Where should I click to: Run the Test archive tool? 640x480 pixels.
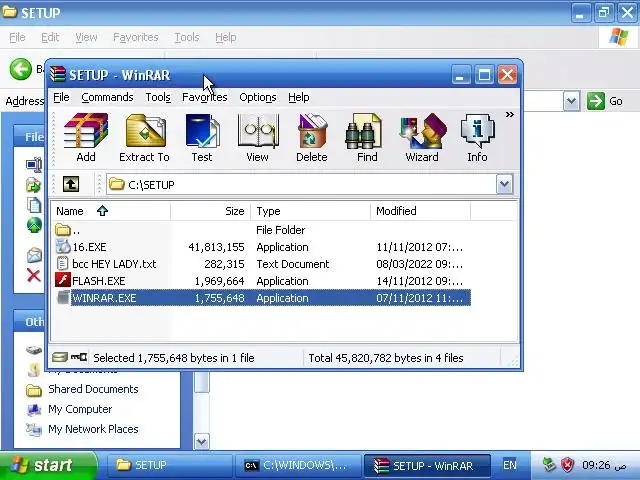coord(202,138)
